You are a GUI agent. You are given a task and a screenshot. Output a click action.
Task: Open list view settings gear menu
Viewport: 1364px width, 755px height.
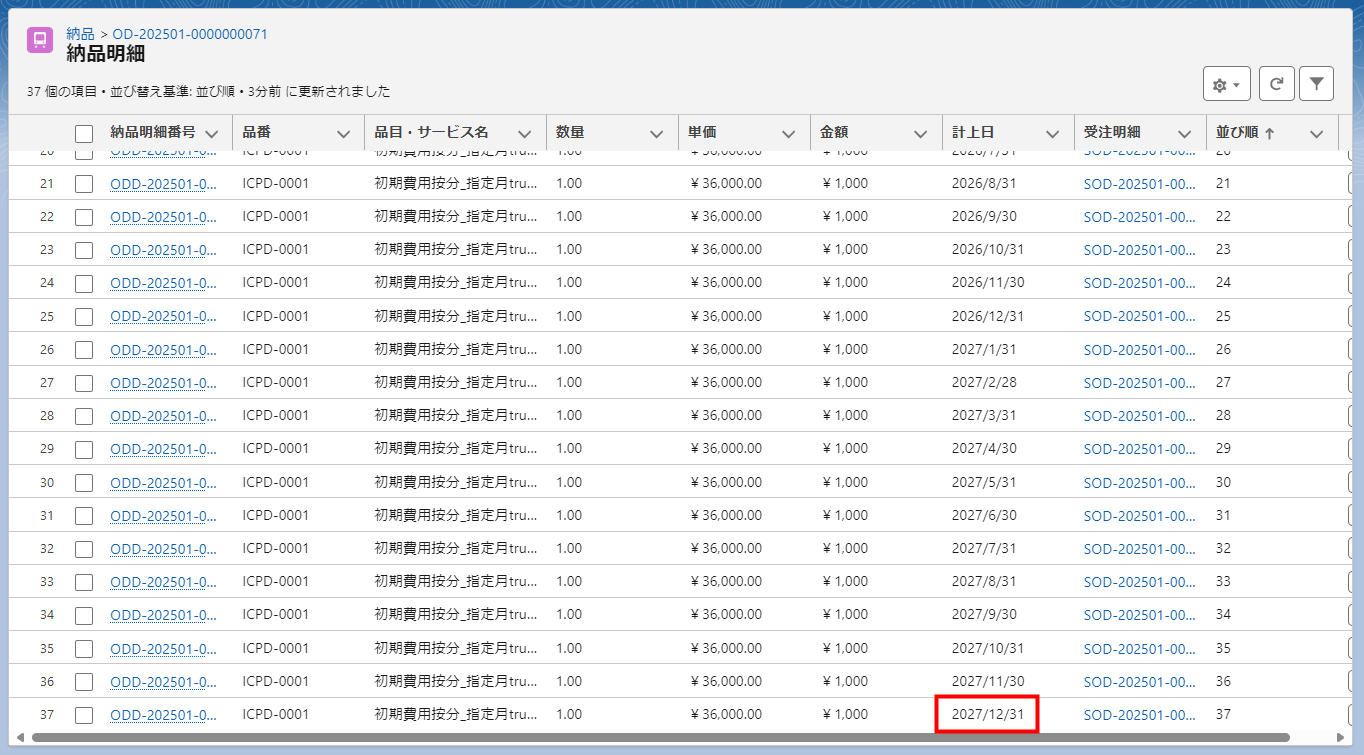click(x=1226, y=85)
